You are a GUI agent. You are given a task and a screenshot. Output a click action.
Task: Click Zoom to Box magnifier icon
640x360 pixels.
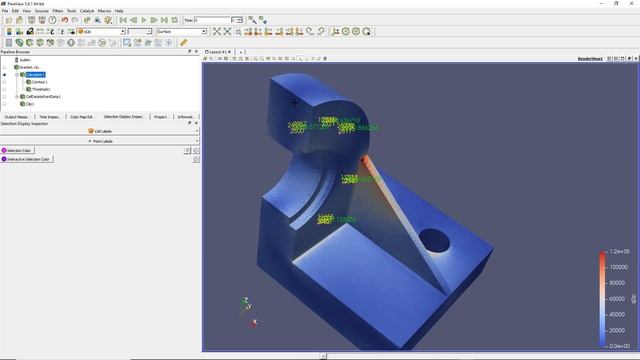[x=238, y=31]
